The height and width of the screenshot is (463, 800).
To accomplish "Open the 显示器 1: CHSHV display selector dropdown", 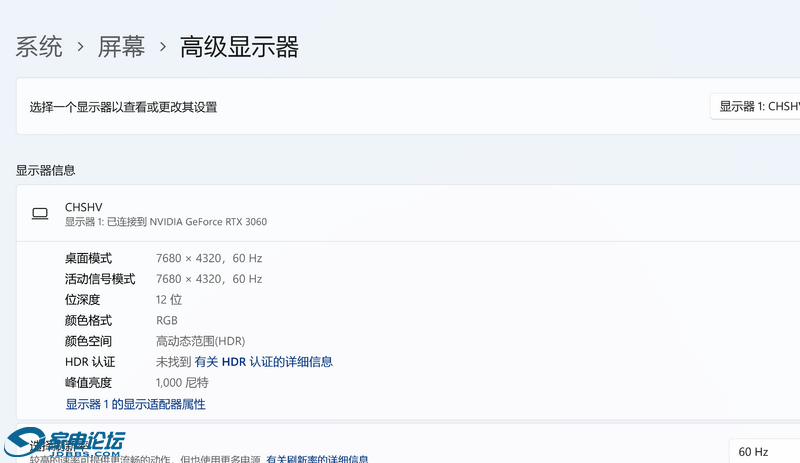I will point(758,106).
